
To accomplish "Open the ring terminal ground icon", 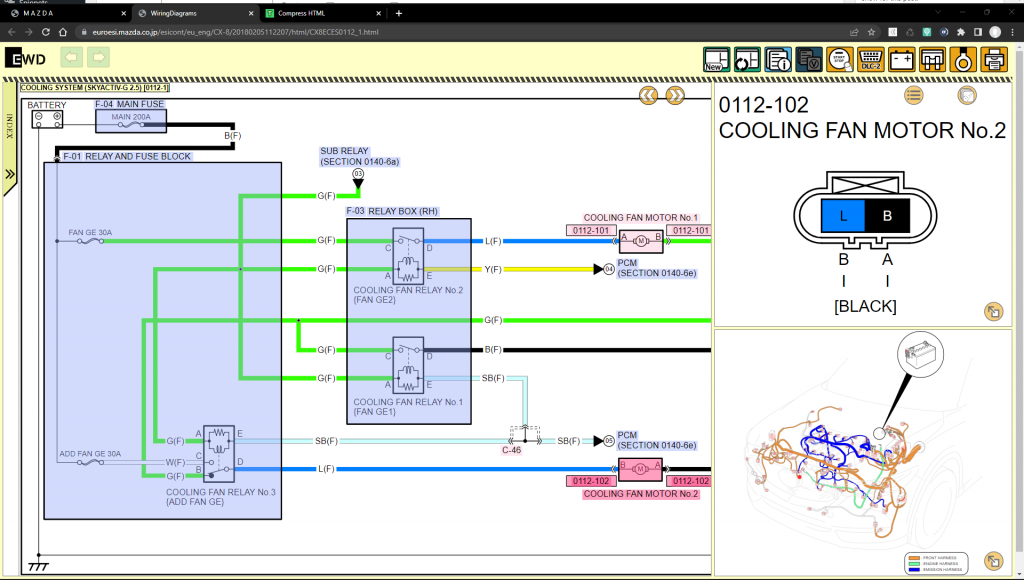I will (x=963, y=59).
